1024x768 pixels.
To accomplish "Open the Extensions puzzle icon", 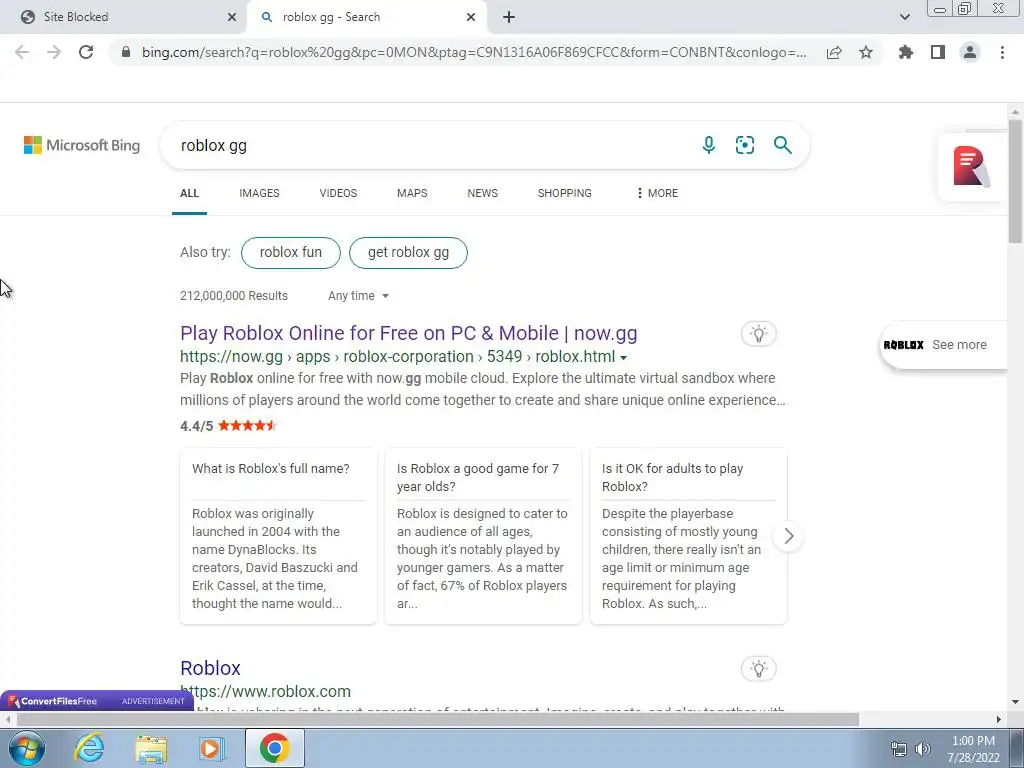I will click(x=906, y=52).
